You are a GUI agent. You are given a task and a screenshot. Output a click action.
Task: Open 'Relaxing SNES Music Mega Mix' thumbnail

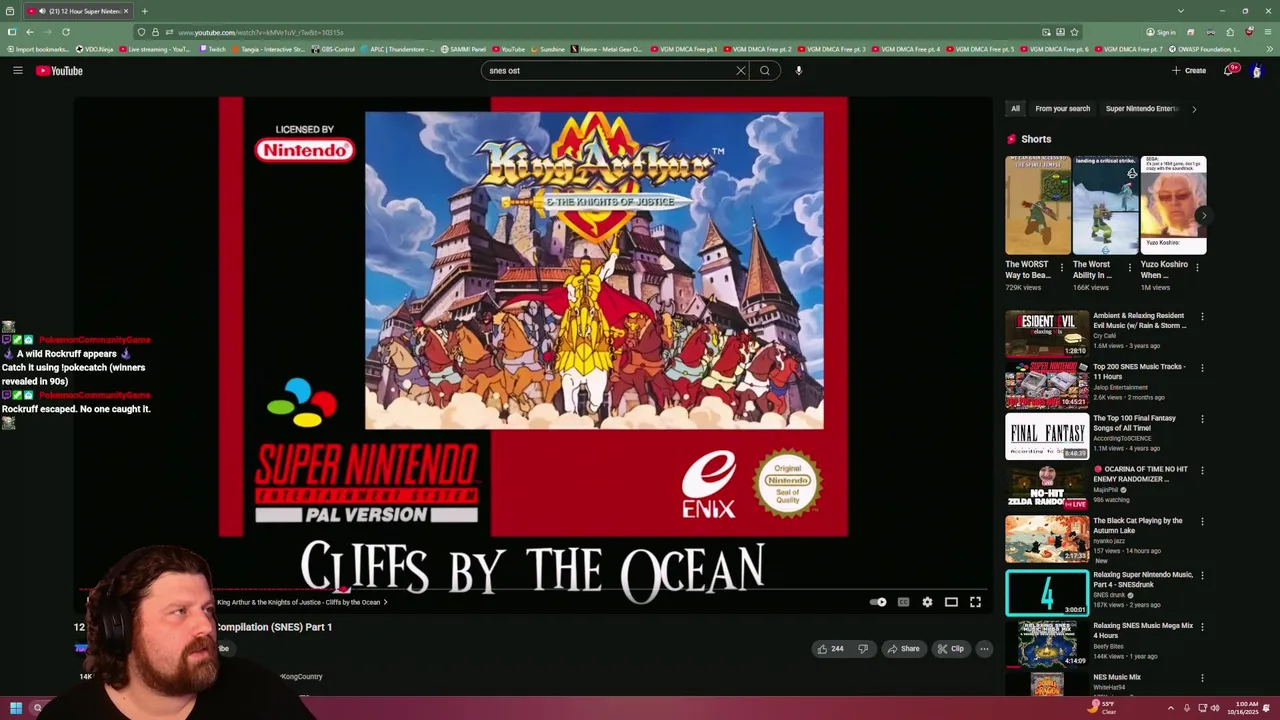1047,642
